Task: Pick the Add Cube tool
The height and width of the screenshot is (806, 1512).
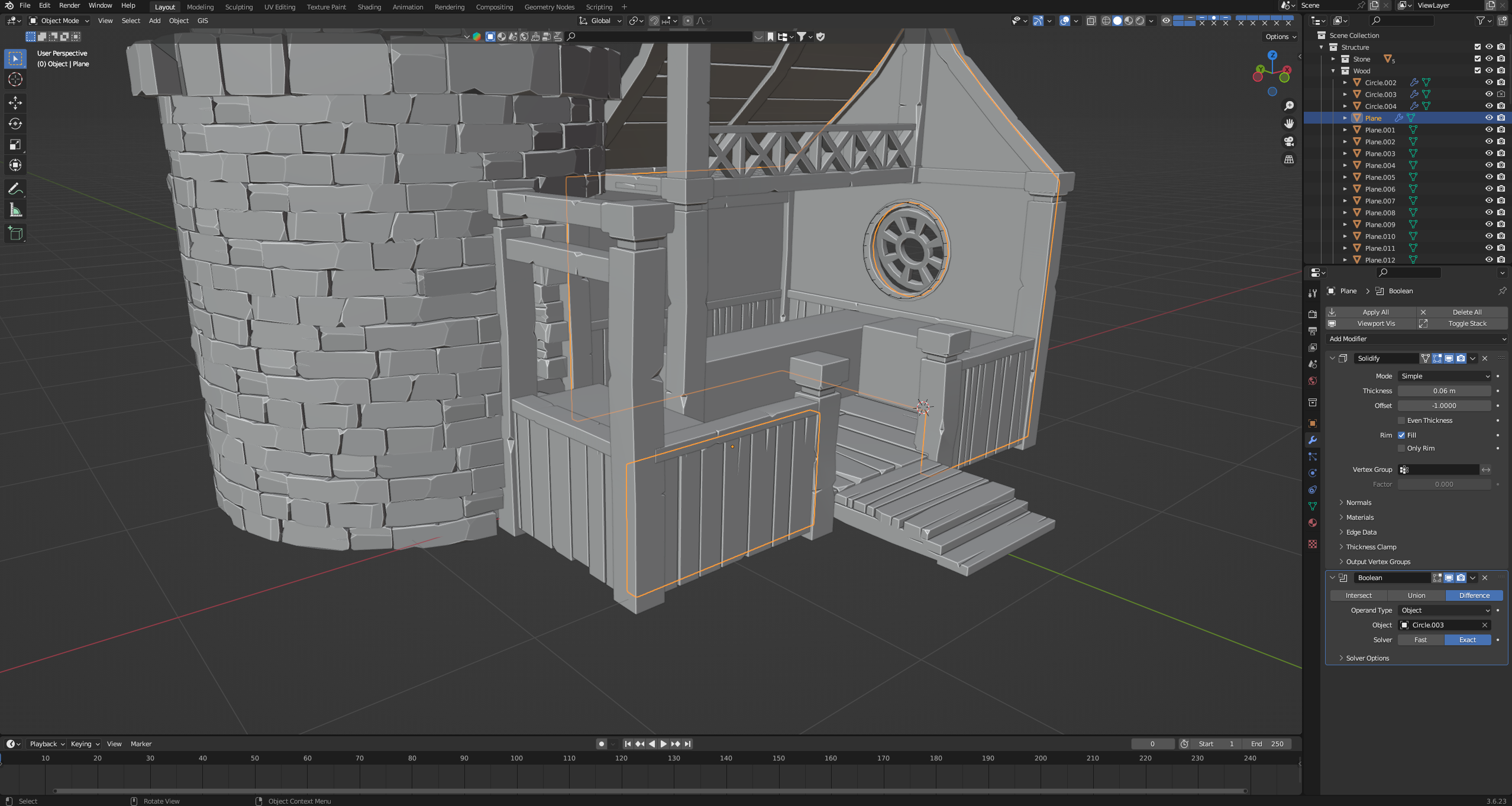Action: tap(15, 234)
